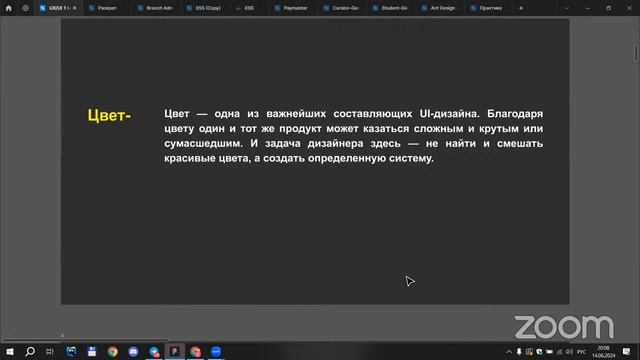The width and height of the screenshot is (640, 360).
Task: Add a new tab with plus
Action: [521, 8]
